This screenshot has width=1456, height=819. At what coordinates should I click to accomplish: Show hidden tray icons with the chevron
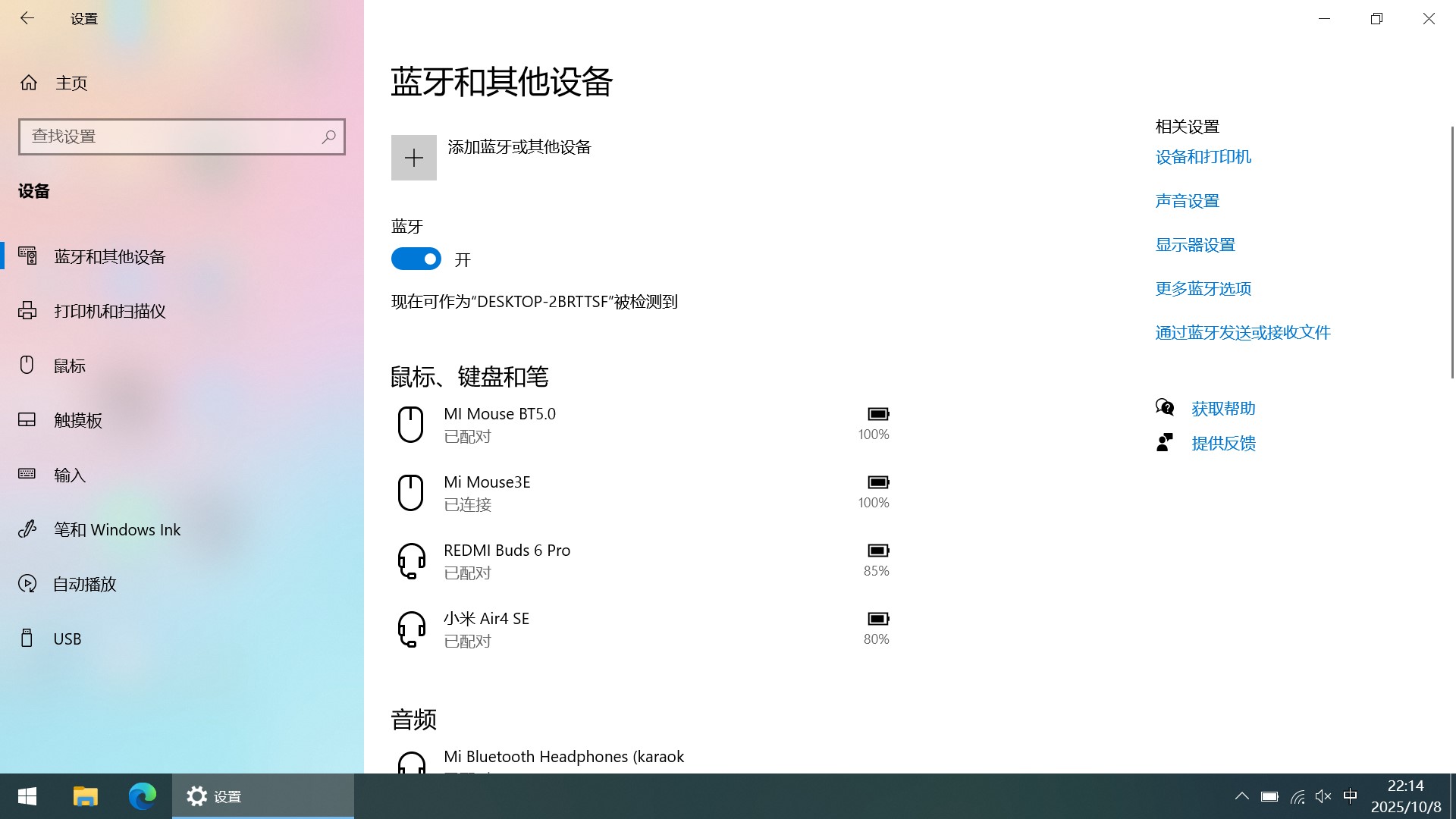pyautogui.click(x=1241, y=796)
